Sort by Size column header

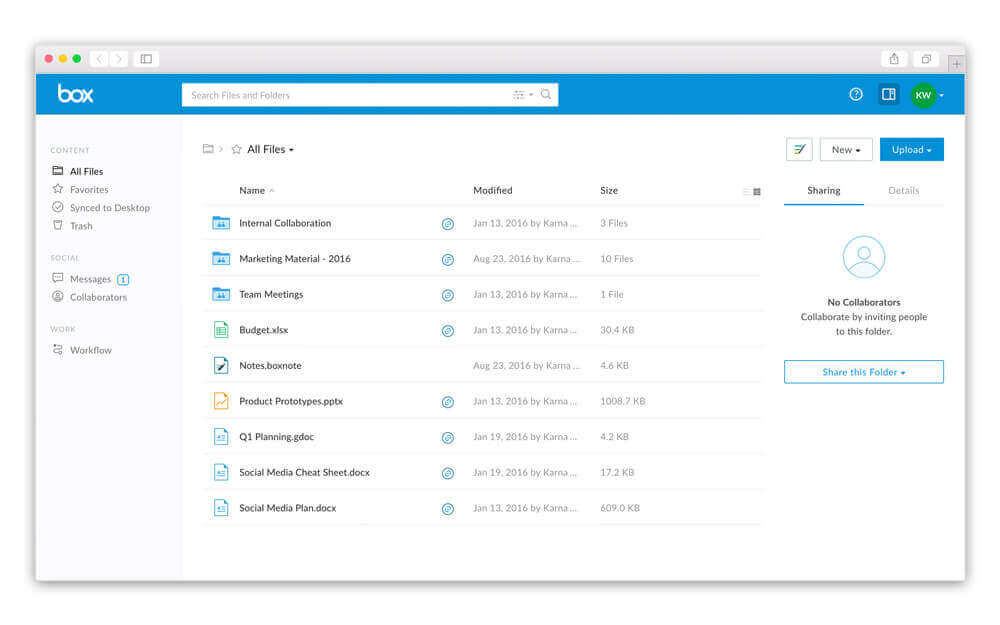click(x=609, y=190)
